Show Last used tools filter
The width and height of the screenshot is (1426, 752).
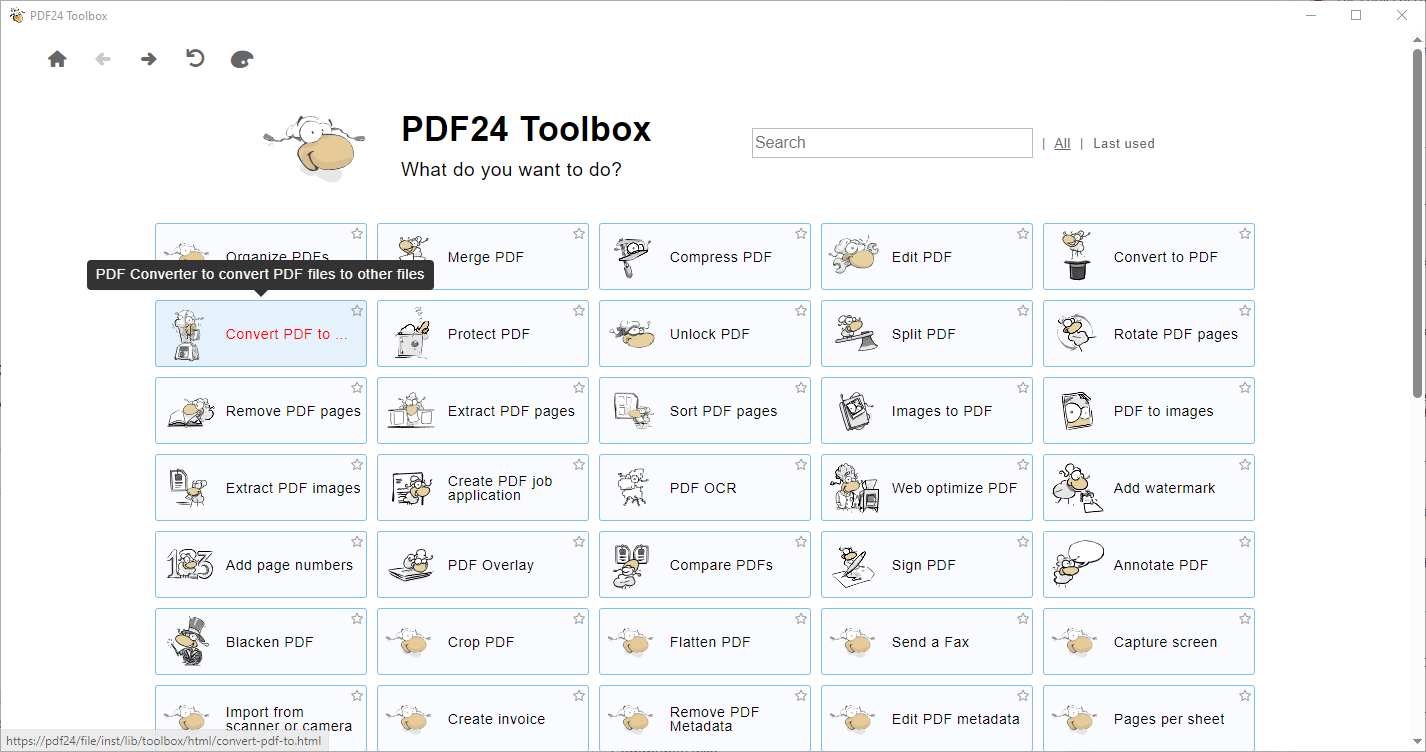(x=1124, y=144)
